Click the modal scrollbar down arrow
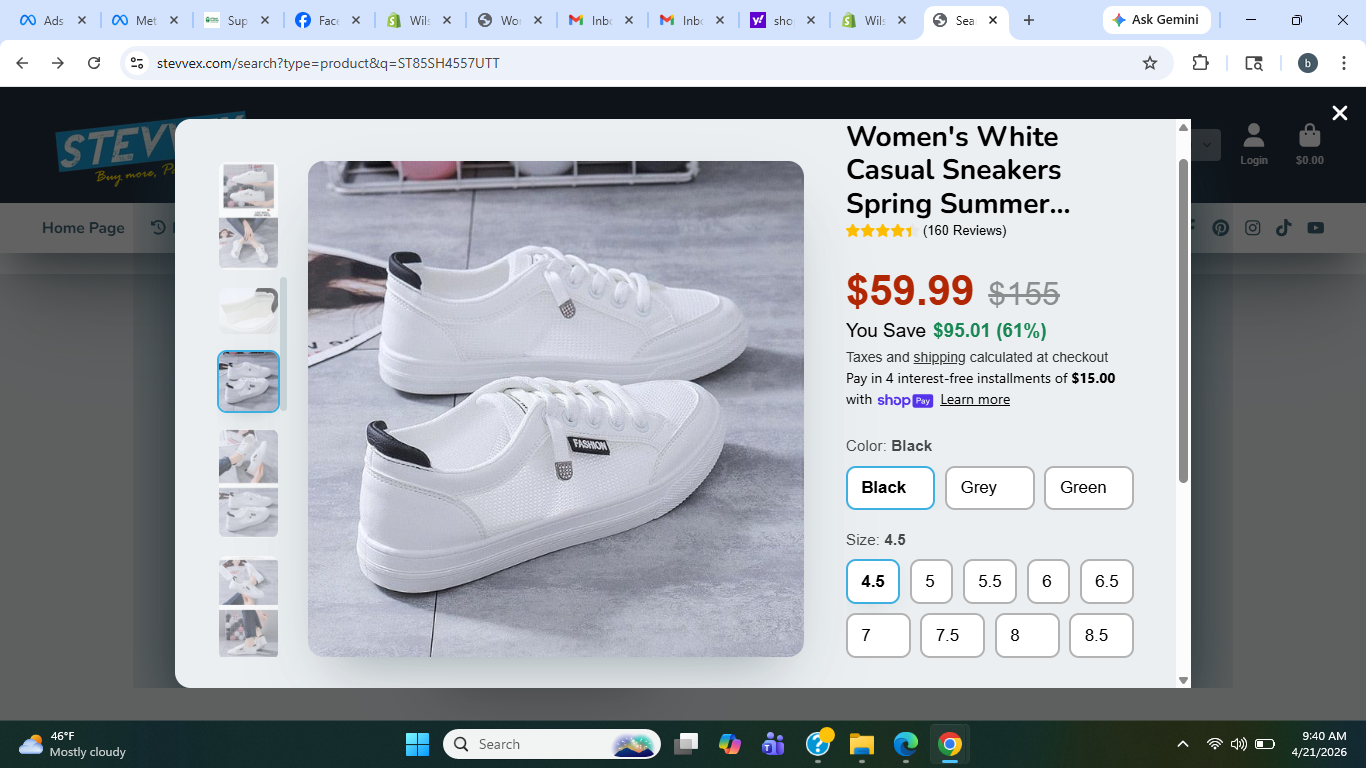Screen dimensions: 1366x768 (1184, 680)
